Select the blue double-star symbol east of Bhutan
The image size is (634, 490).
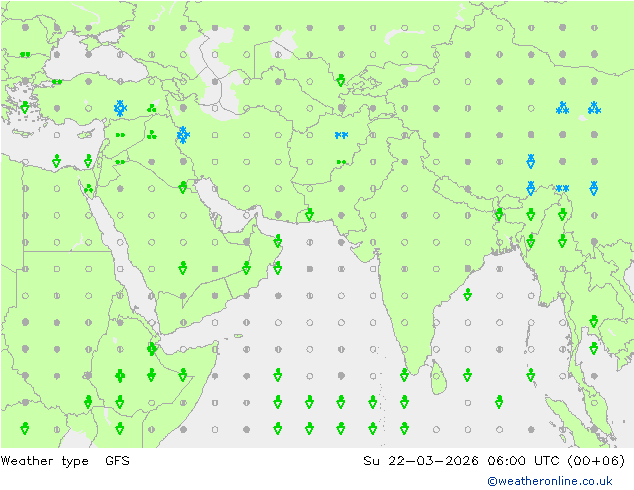[562, 188]
